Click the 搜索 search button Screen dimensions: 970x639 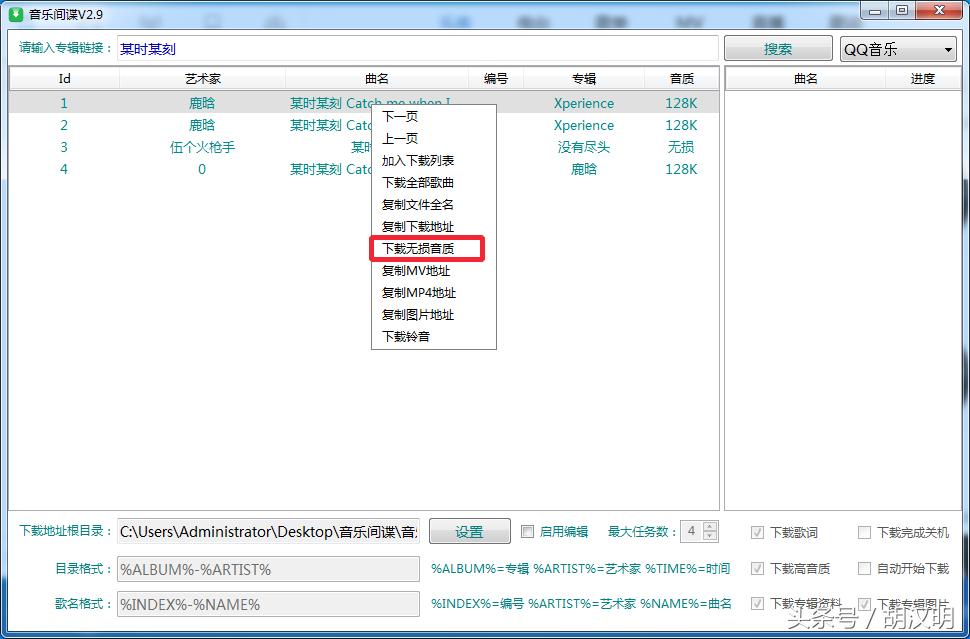pos(778,47)
